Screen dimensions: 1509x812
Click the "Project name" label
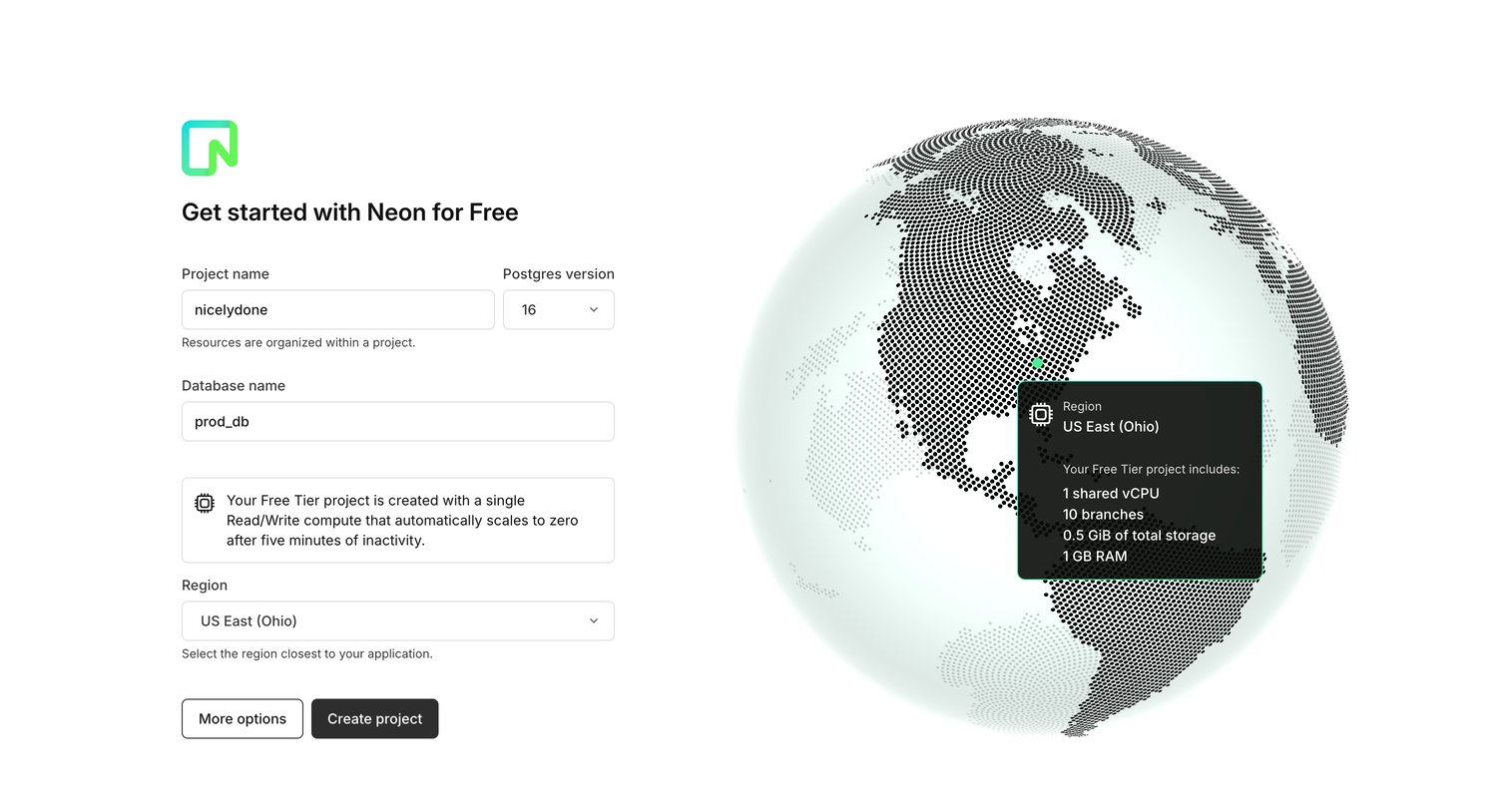226,274
